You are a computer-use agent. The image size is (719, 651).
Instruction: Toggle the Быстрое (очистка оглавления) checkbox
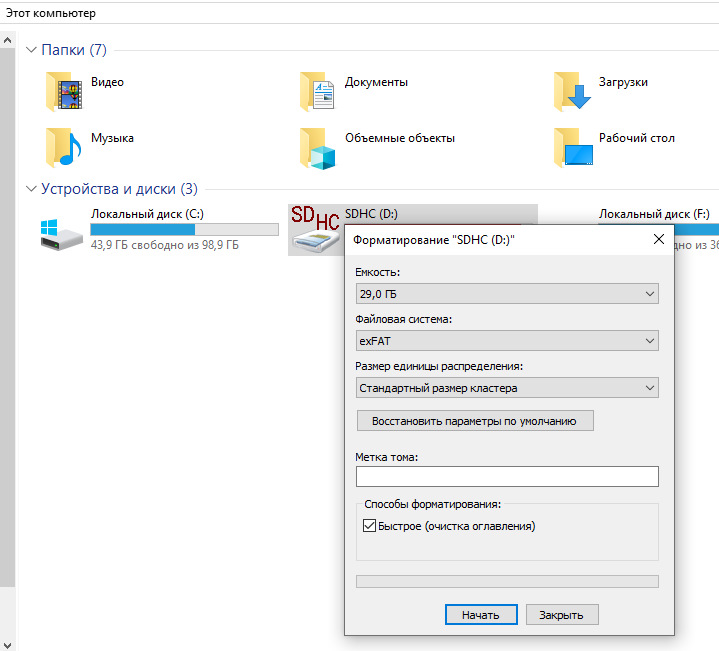(369, 525)
